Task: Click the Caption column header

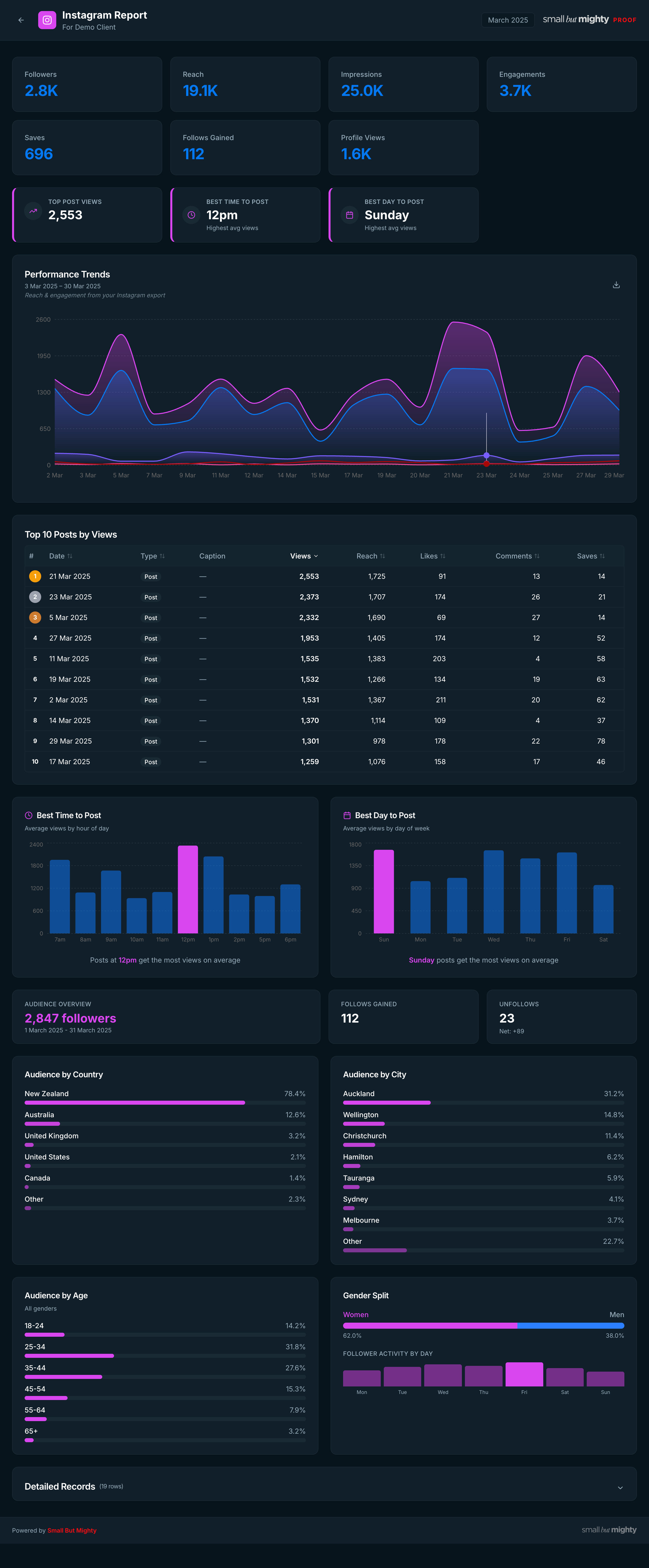Action: (x=212, y=556)
